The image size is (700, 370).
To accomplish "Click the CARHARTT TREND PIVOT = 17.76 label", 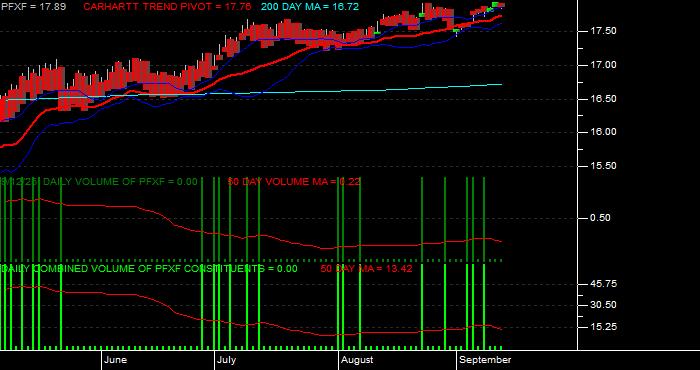I will pyautogui.click(x=167, y=7).
